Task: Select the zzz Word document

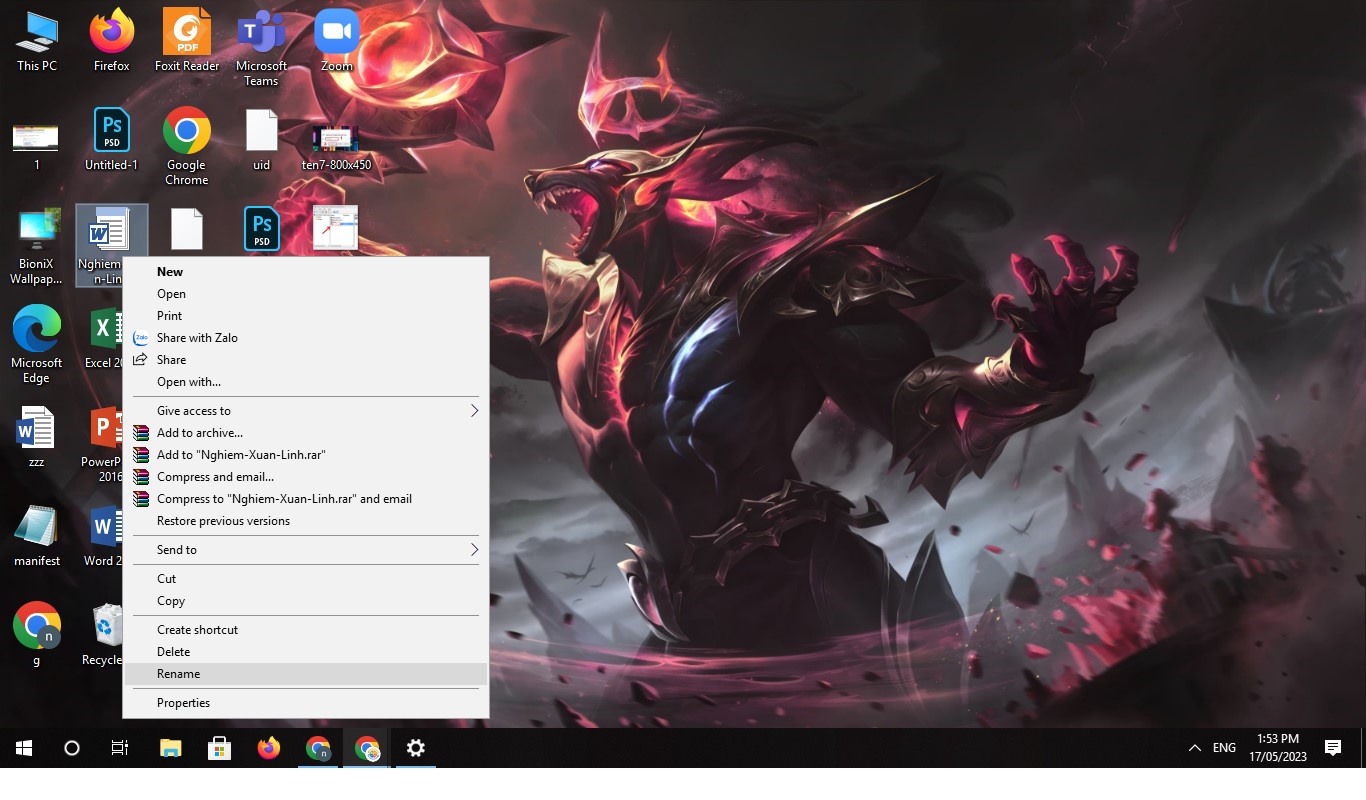Action: click(x=36, y=437)
